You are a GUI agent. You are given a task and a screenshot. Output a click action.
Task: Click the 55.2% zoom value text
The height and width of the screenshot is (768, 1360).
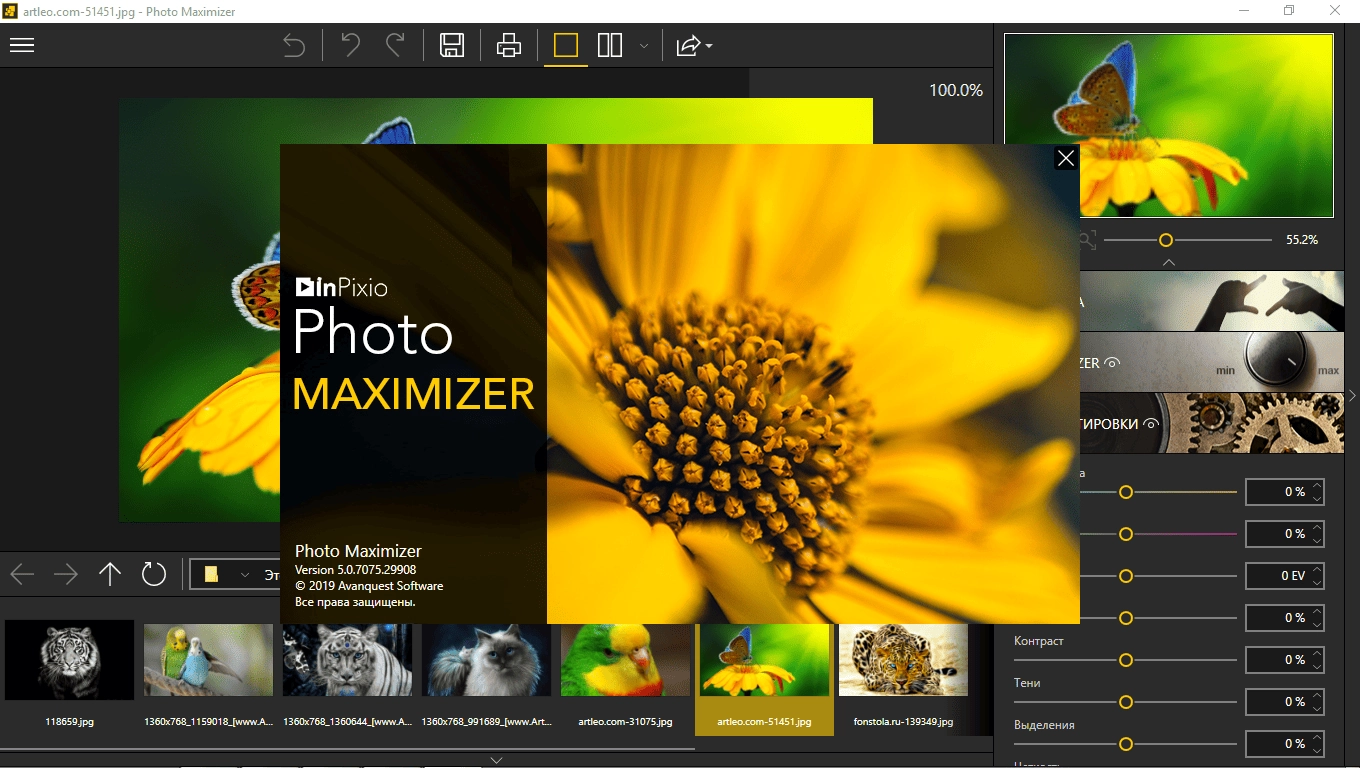coord(1302,240)
